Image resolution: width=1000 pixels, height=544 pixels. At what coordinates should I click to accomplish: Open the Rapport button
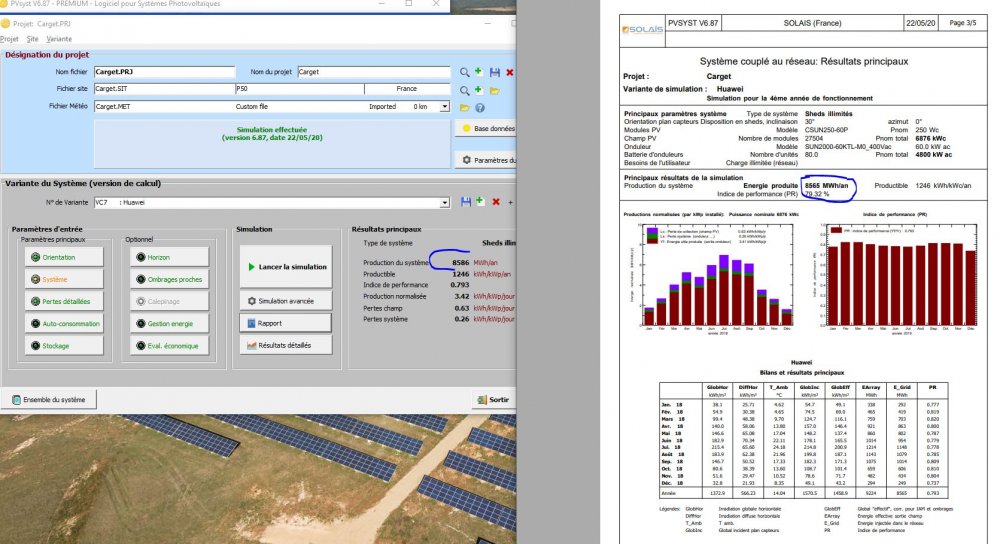click(x=286, y=323)
